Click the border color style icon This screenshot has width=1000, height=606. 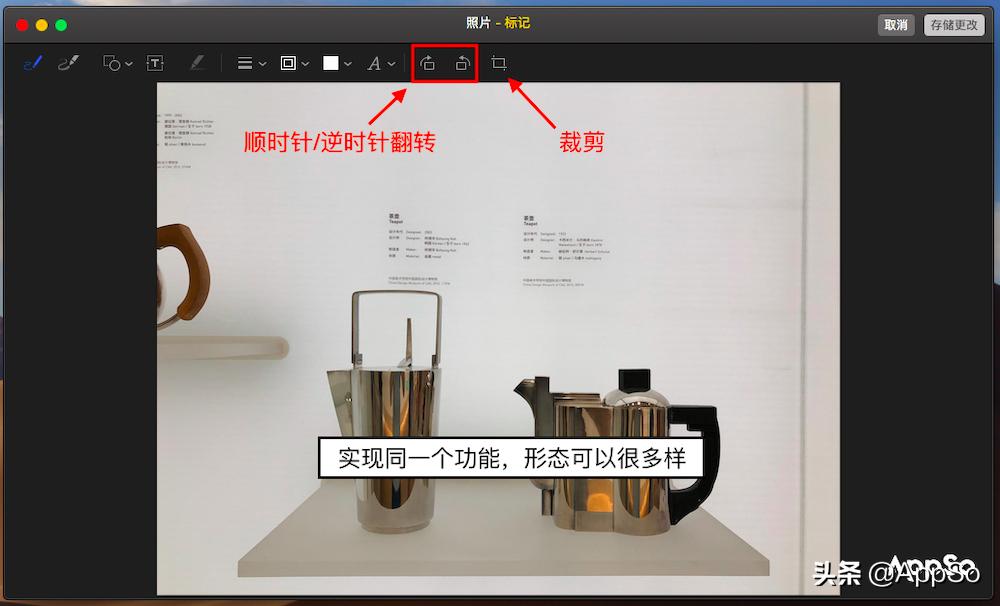click(288, 63)
